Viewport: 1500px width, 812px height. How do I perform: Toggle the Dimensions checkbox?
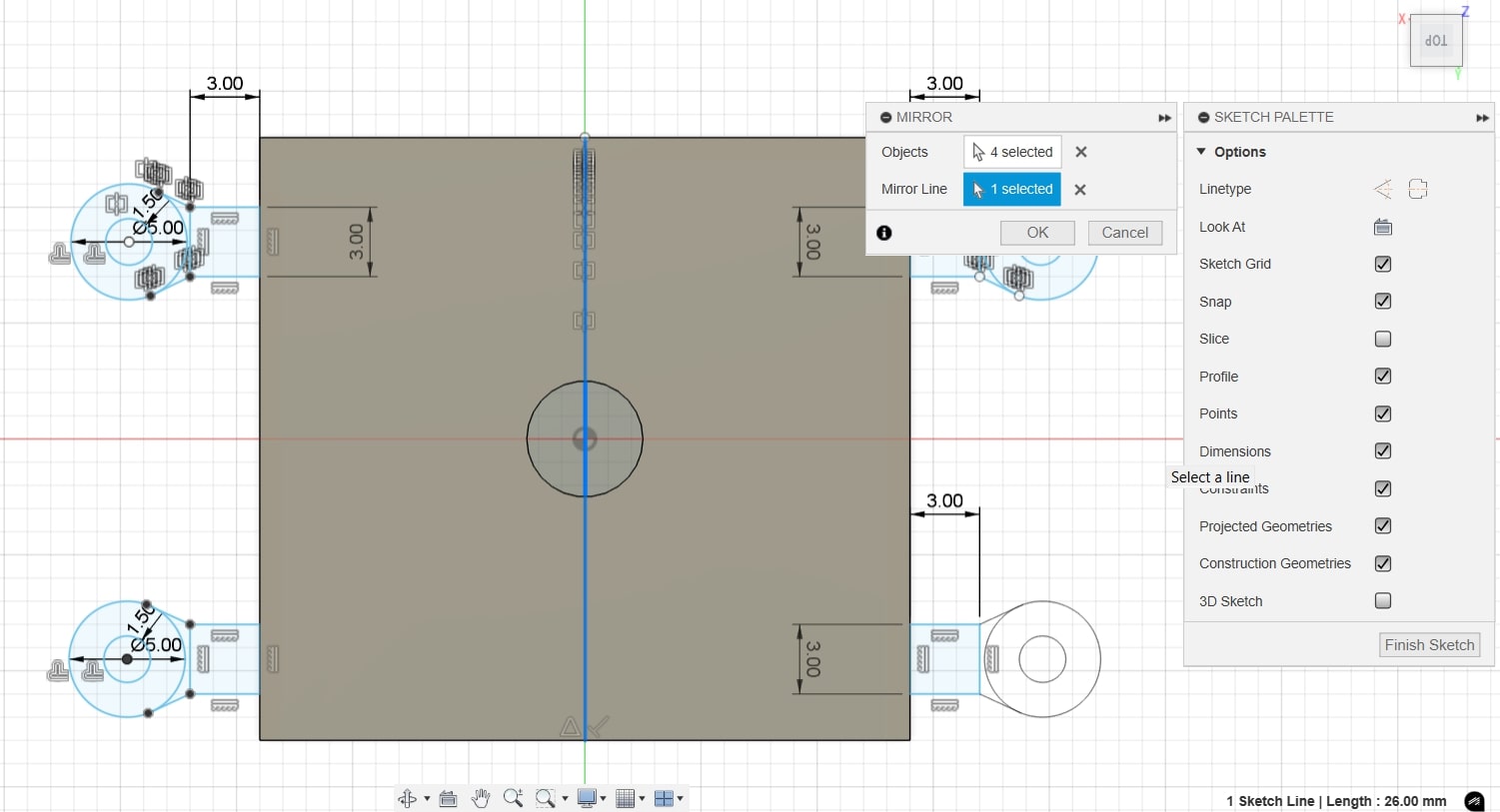[x=1383, y=450]
